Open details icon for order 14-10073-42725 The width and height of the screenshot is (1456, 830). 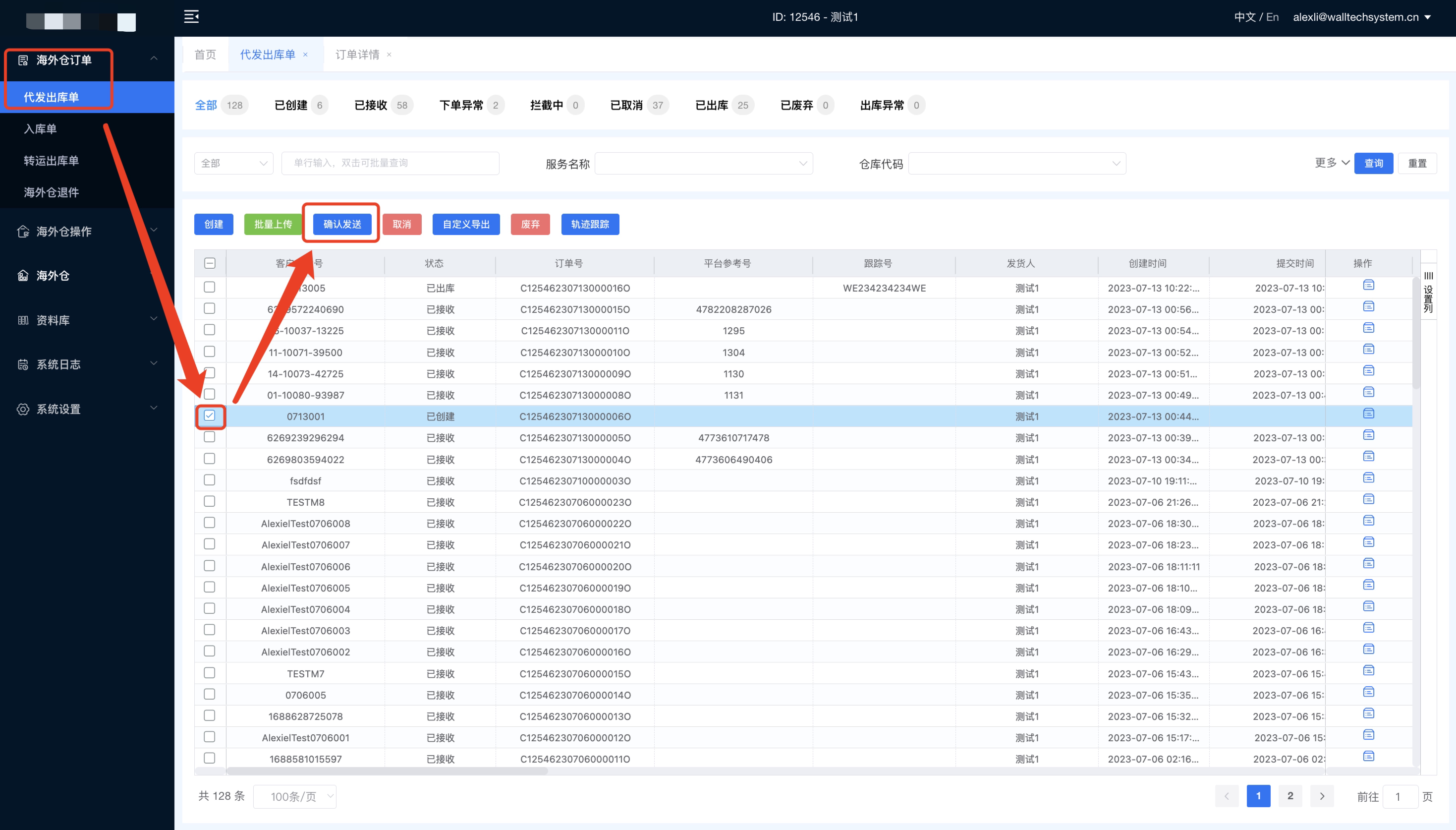point(1368,371)
